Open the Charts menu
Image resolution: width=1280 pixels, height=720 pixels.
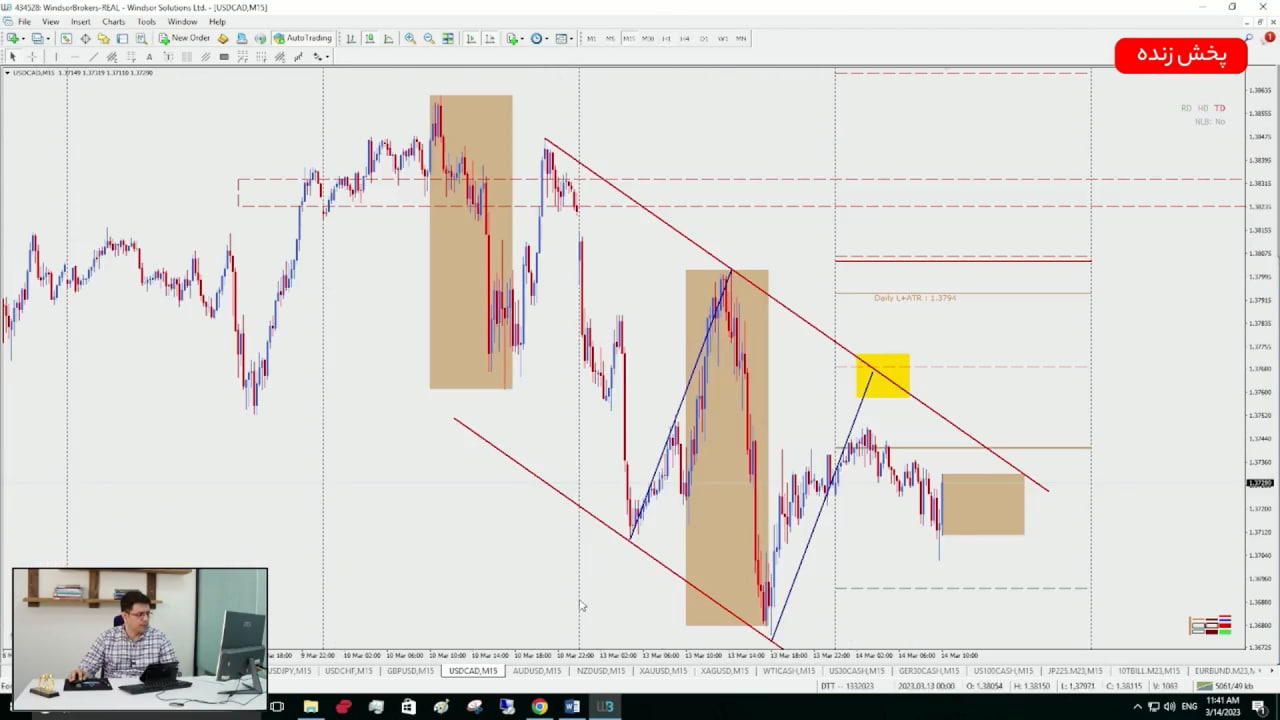click(114, 21)
